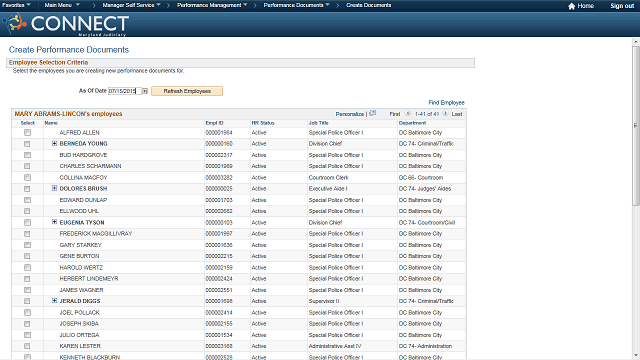Click the page vertical scrollbar thumb

(636, 126)
